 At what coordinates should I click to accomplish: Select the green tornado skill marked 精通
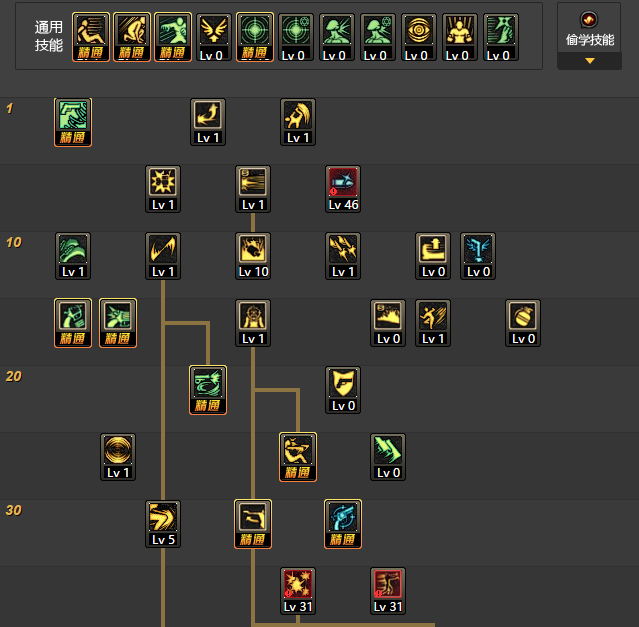point(208,390)
